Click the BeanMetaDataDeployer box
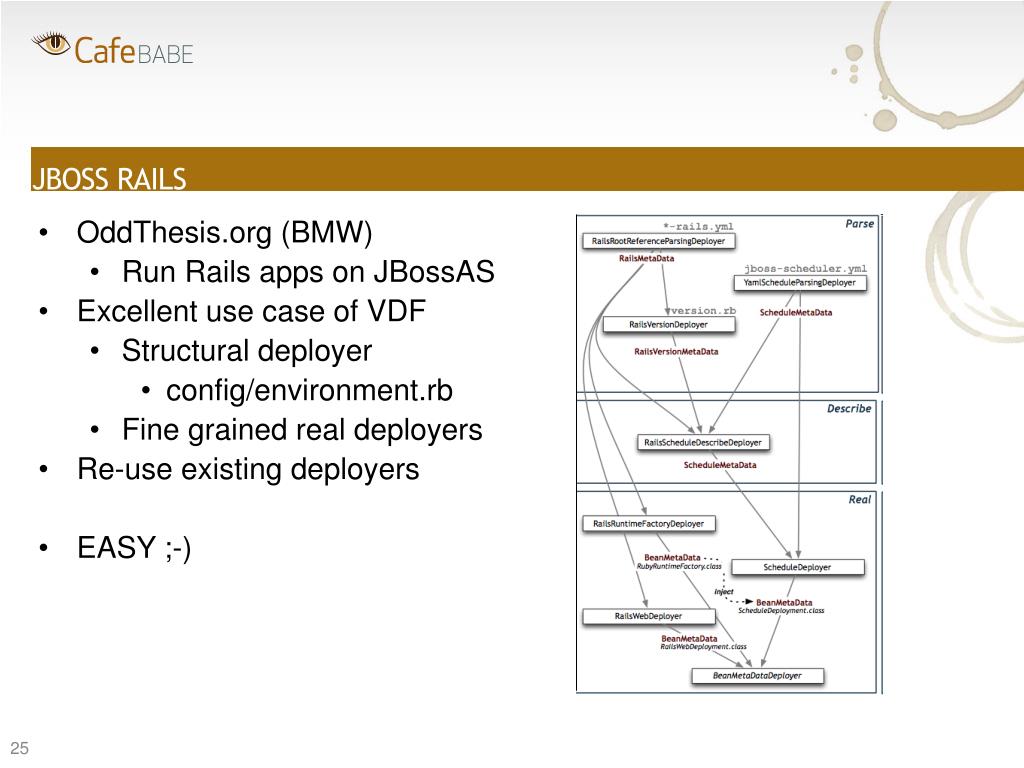Image resolution: width=1024 pixels, height=768 pixels. [757, 676]
